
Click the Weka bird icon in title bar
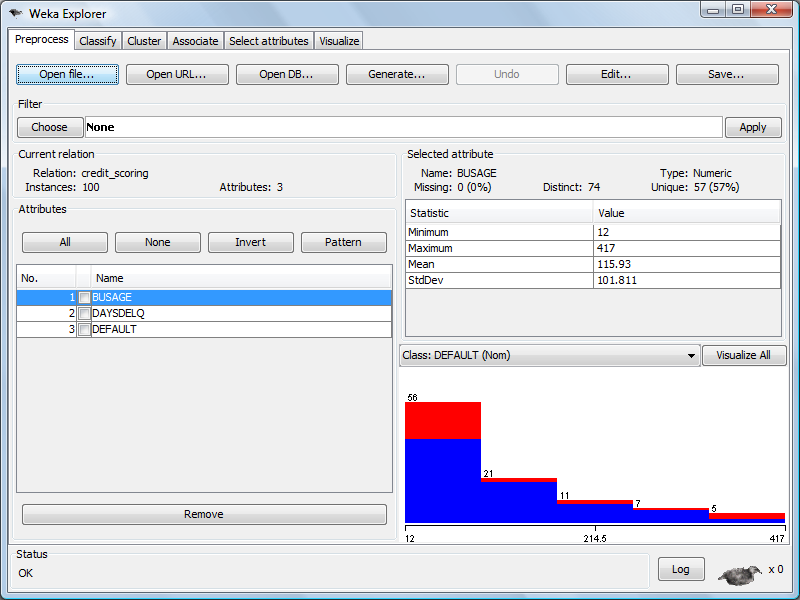coord(16,13)
